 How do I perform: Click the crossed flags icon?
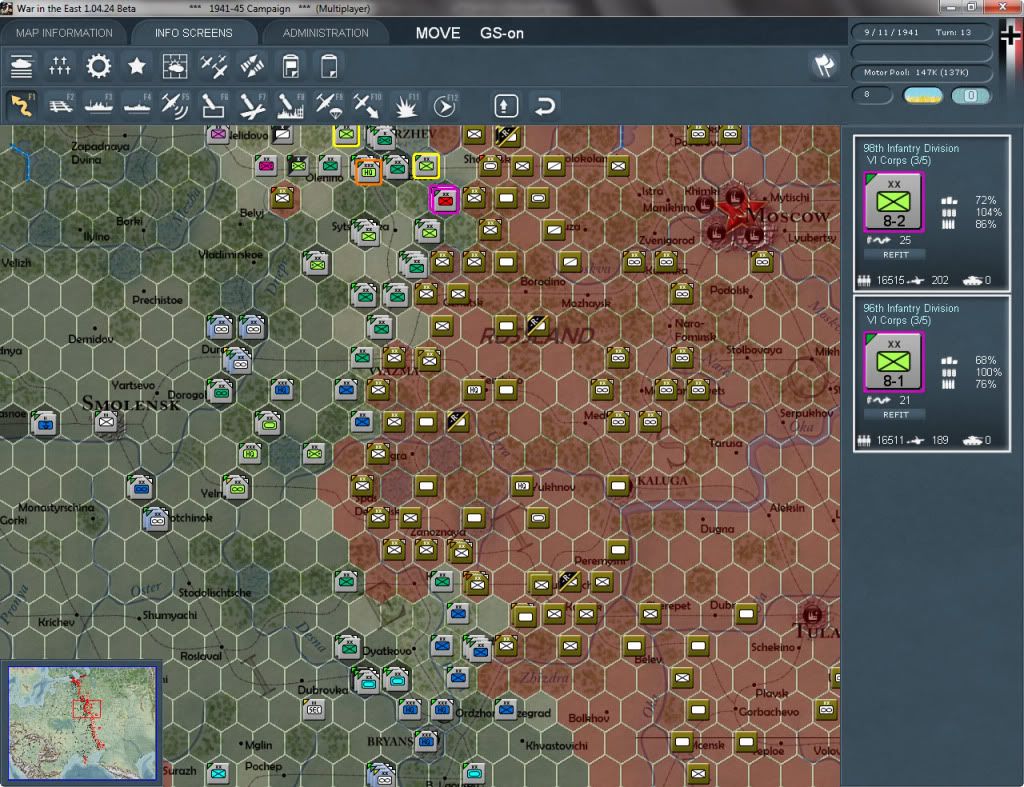[x=824, y=65]
